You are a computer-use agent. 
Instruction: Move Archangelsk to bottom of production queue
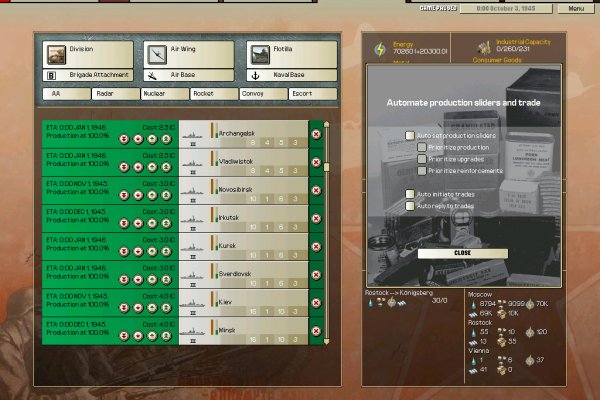[124, 139]
